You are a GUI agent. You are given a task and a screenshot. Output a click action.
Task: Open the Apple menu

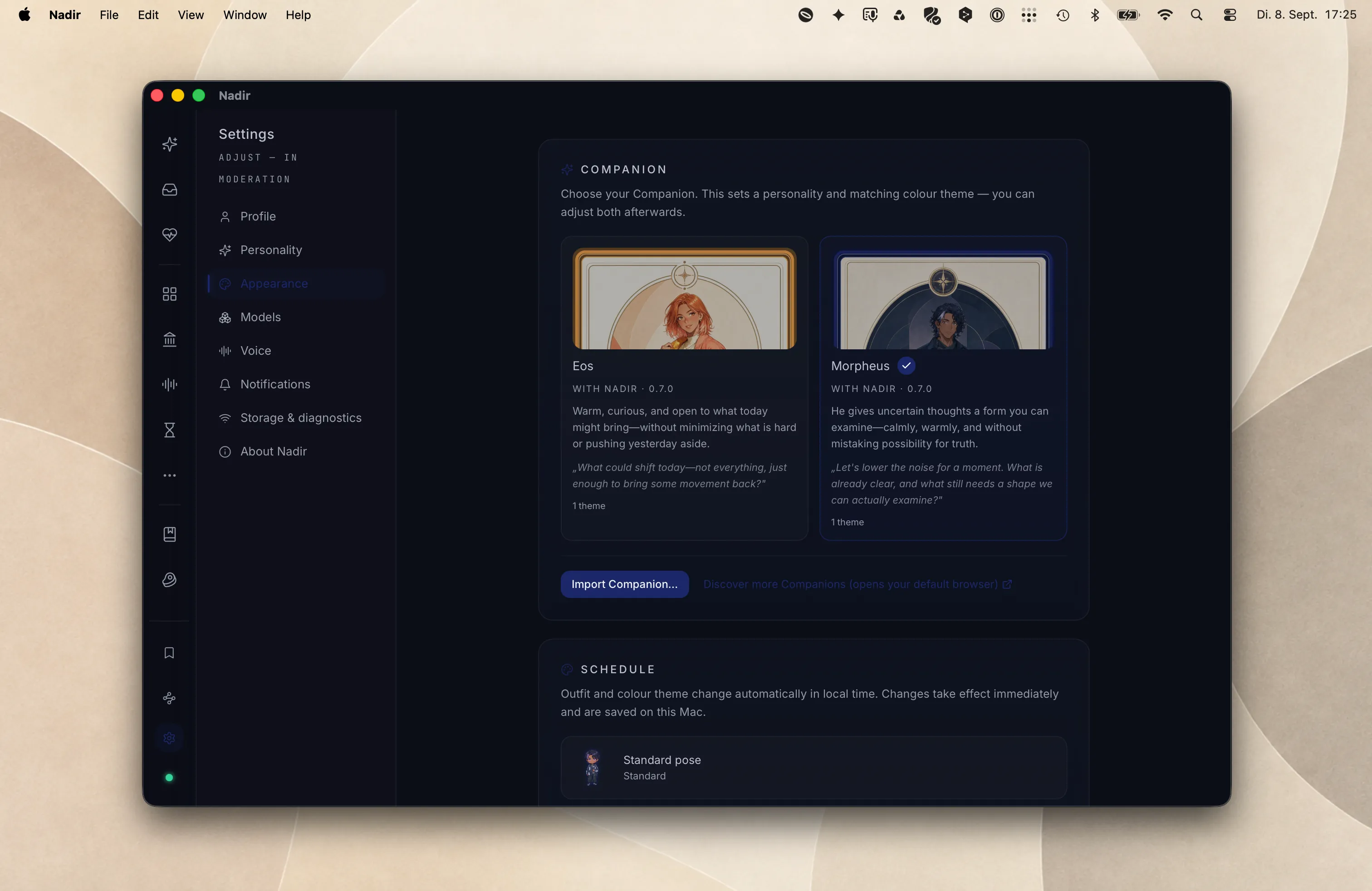tap(24, 15)
